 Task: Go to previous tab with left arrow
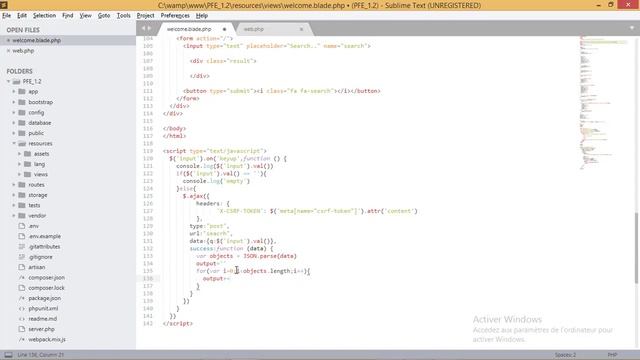(x=143, y=29)
